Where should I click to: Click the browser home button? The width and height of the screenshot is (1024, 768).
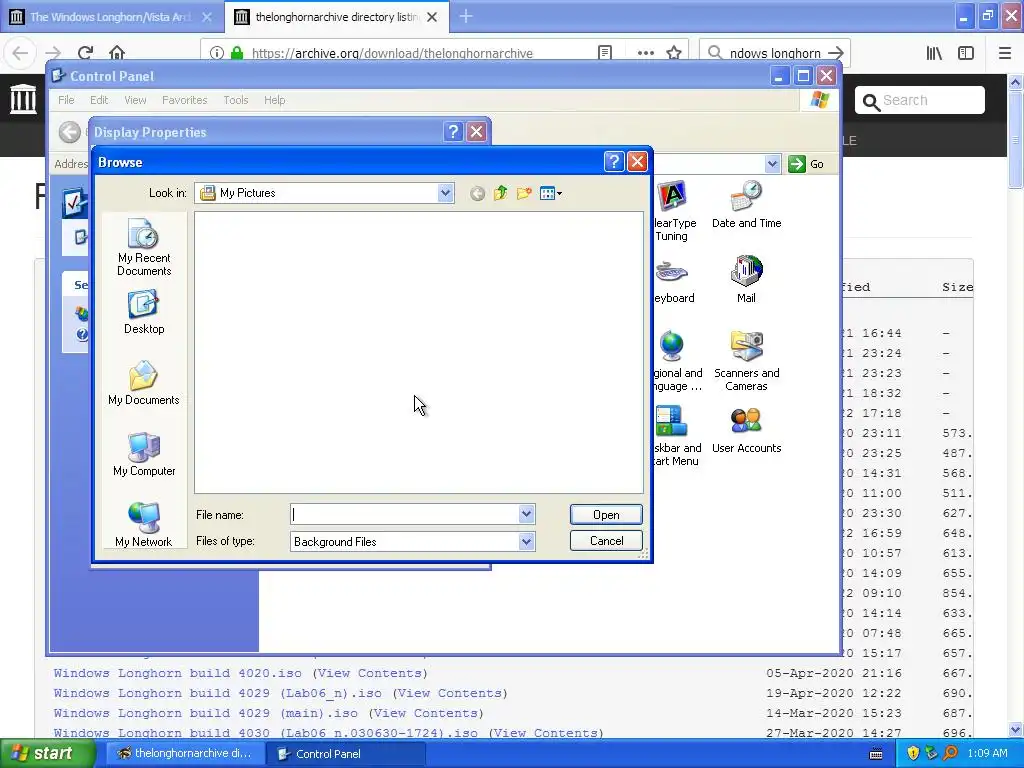tap(117, 53)
